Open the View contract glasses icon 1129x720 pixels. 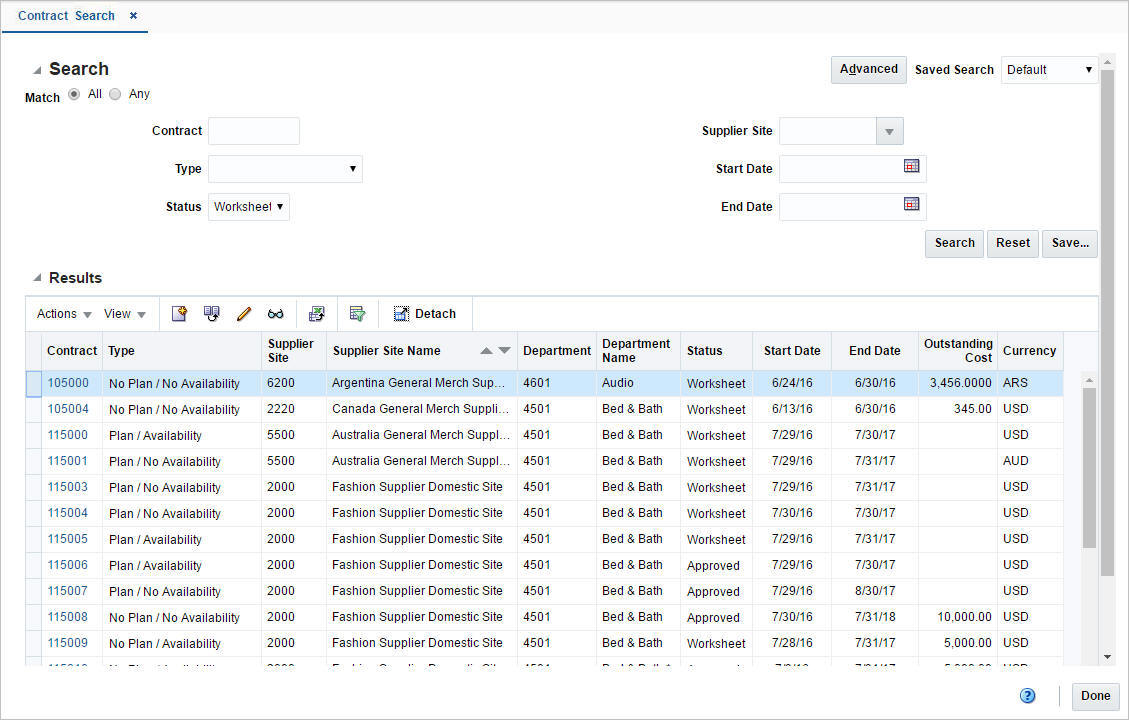(276, 313)
